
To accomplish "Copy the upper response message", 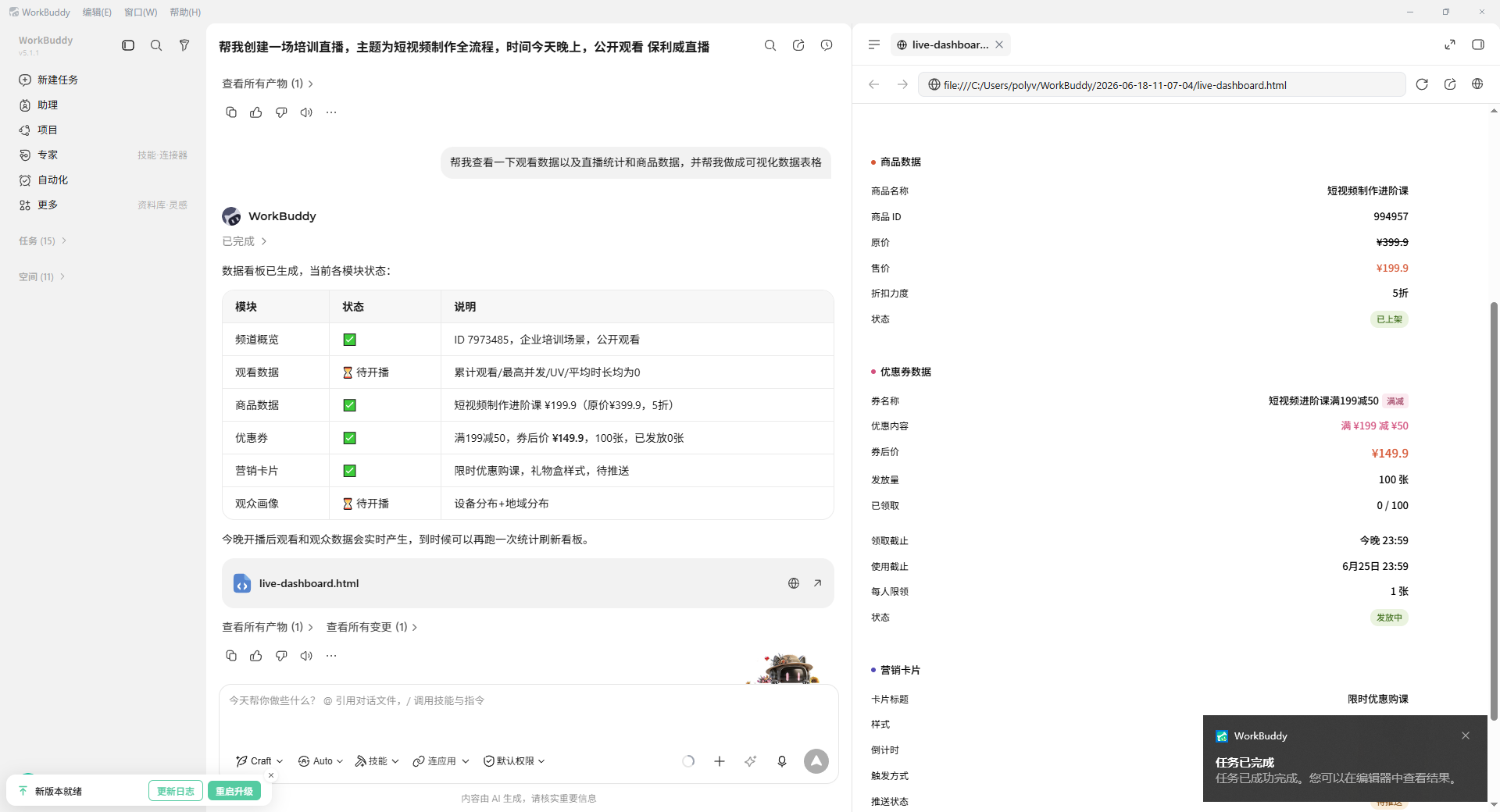I will click(231, 112).
